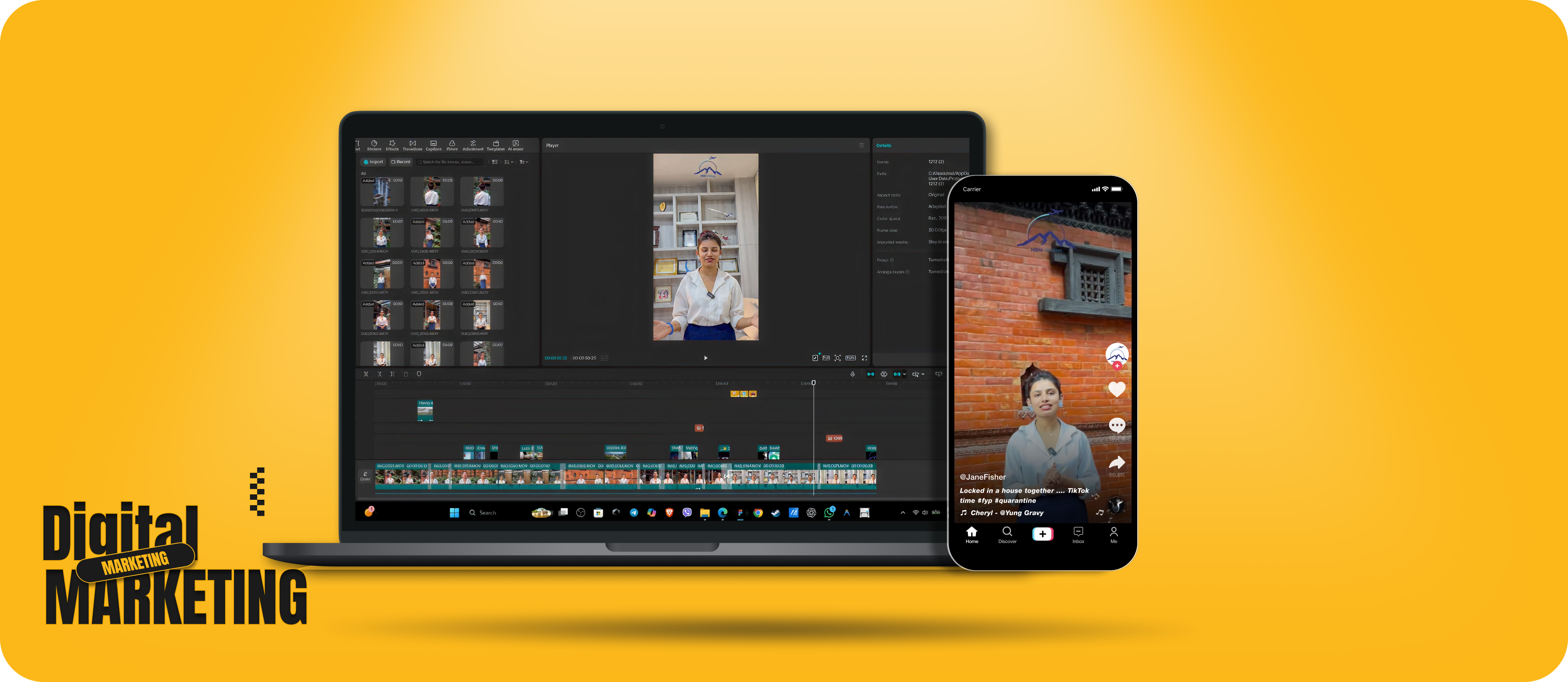1568x682 pixels.
Task: Click the list icon beside the timecode
Action: [604, 358]
